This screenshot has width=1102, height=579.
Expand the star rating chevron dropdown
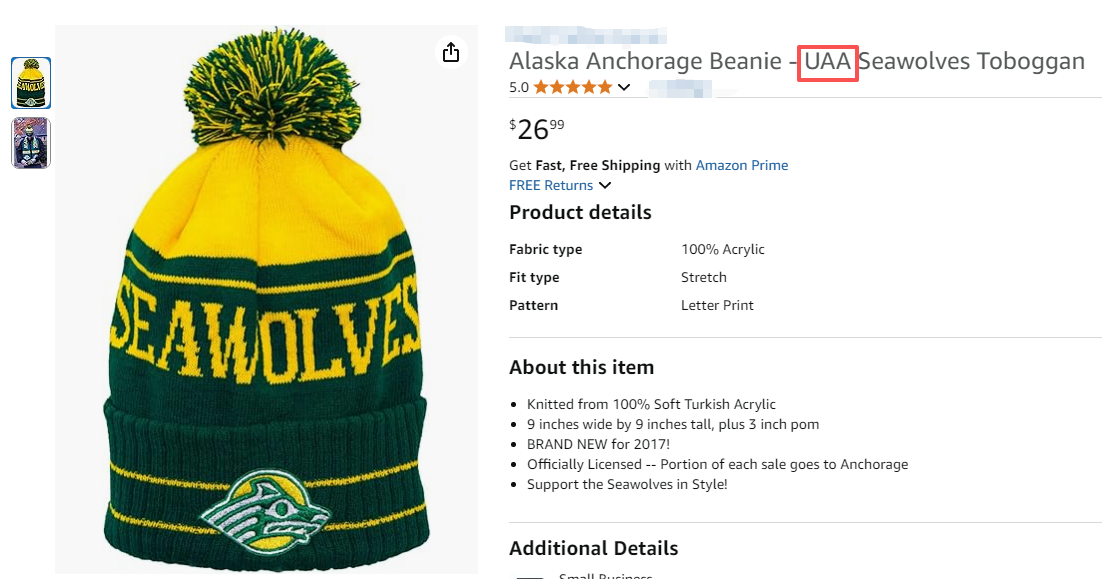624,87
